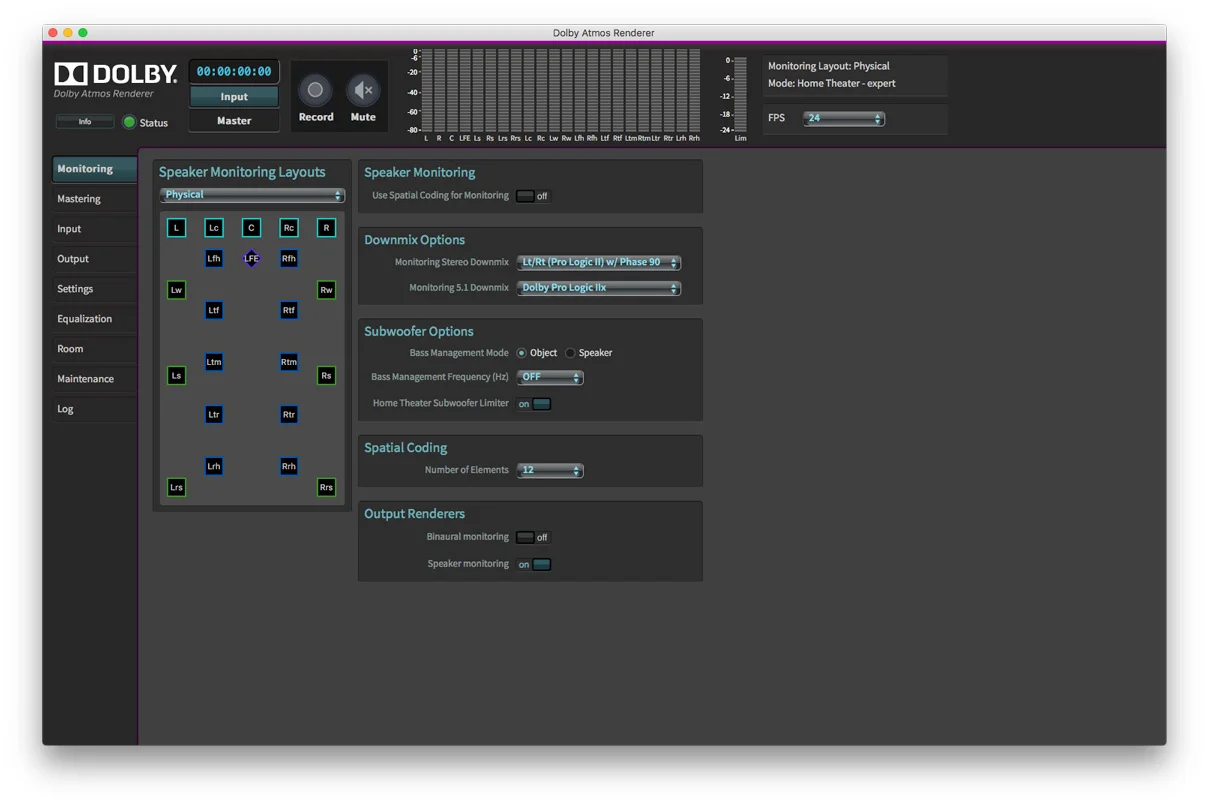Select the Ltr top rear speaker icon
This screenshot has width=1208, height=805.
pyautogui.click(x=214, y=414)
